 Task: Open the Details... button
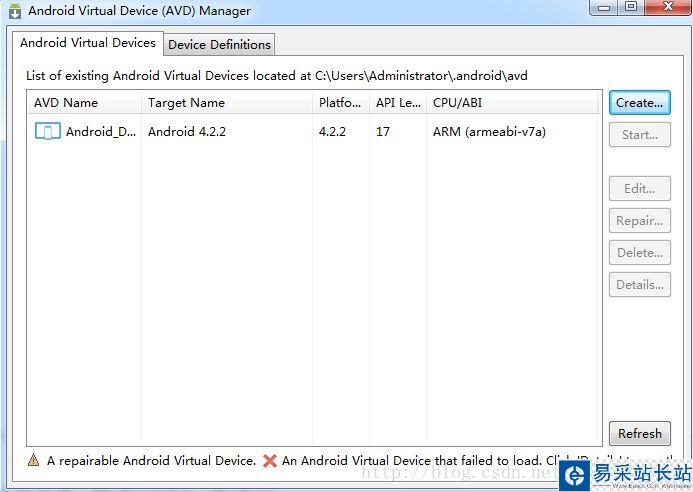(640, 285)
